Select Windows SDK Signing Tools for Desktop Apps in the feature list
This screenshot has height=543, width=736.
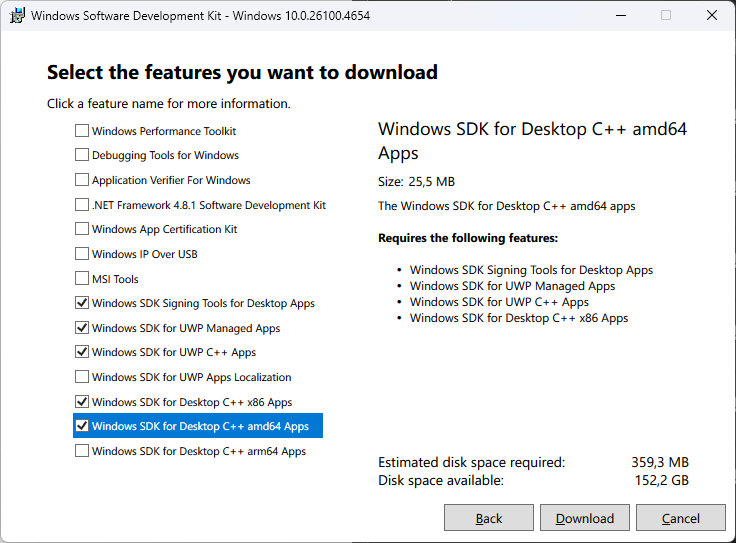click(x=203, y=304)
